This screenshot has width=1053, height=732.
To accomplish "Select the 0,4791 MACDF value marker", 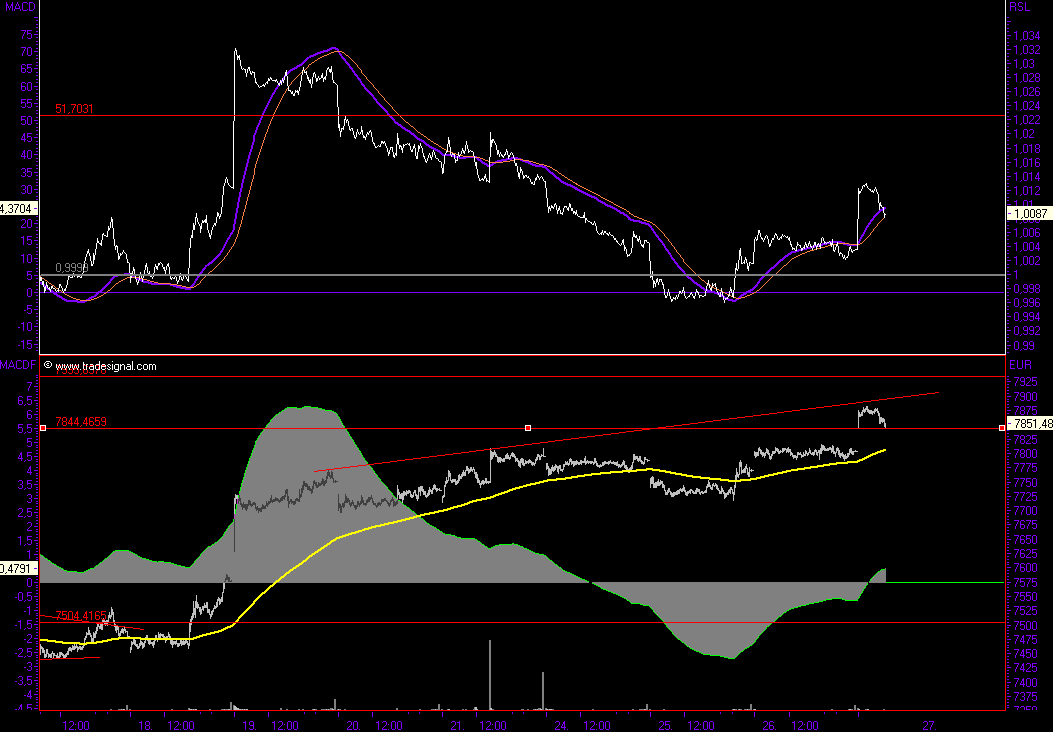I will tap(18, 568).
